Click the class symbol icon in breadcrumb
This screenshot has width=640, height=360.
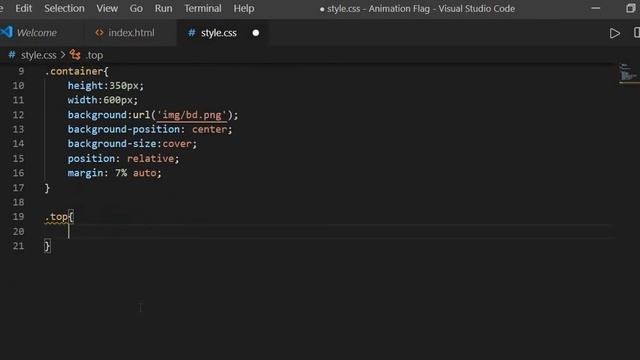(x=75, y=55)
